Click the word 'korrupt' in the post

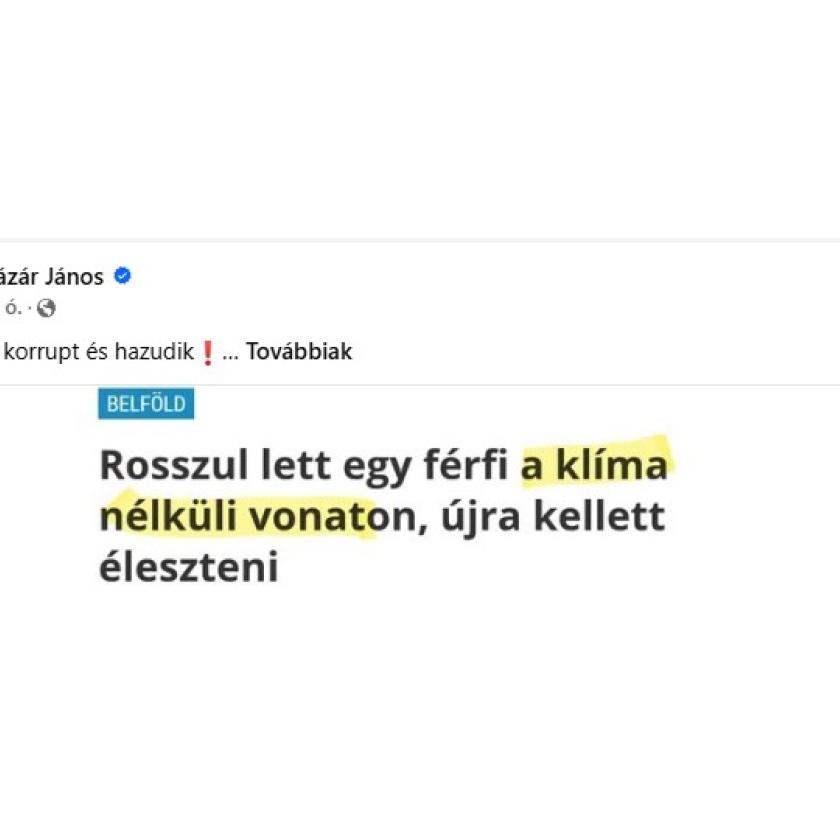tap(41, 352)
